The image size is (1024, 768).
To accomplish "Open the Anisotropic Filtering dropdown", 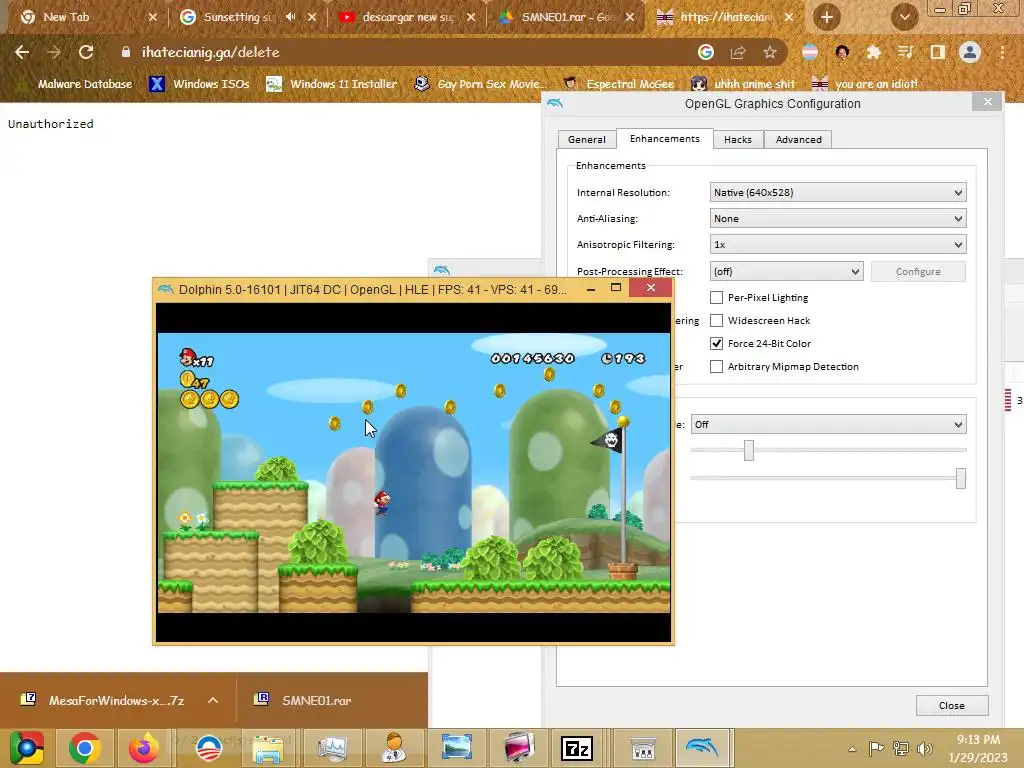I will click(x=838, y=245).
